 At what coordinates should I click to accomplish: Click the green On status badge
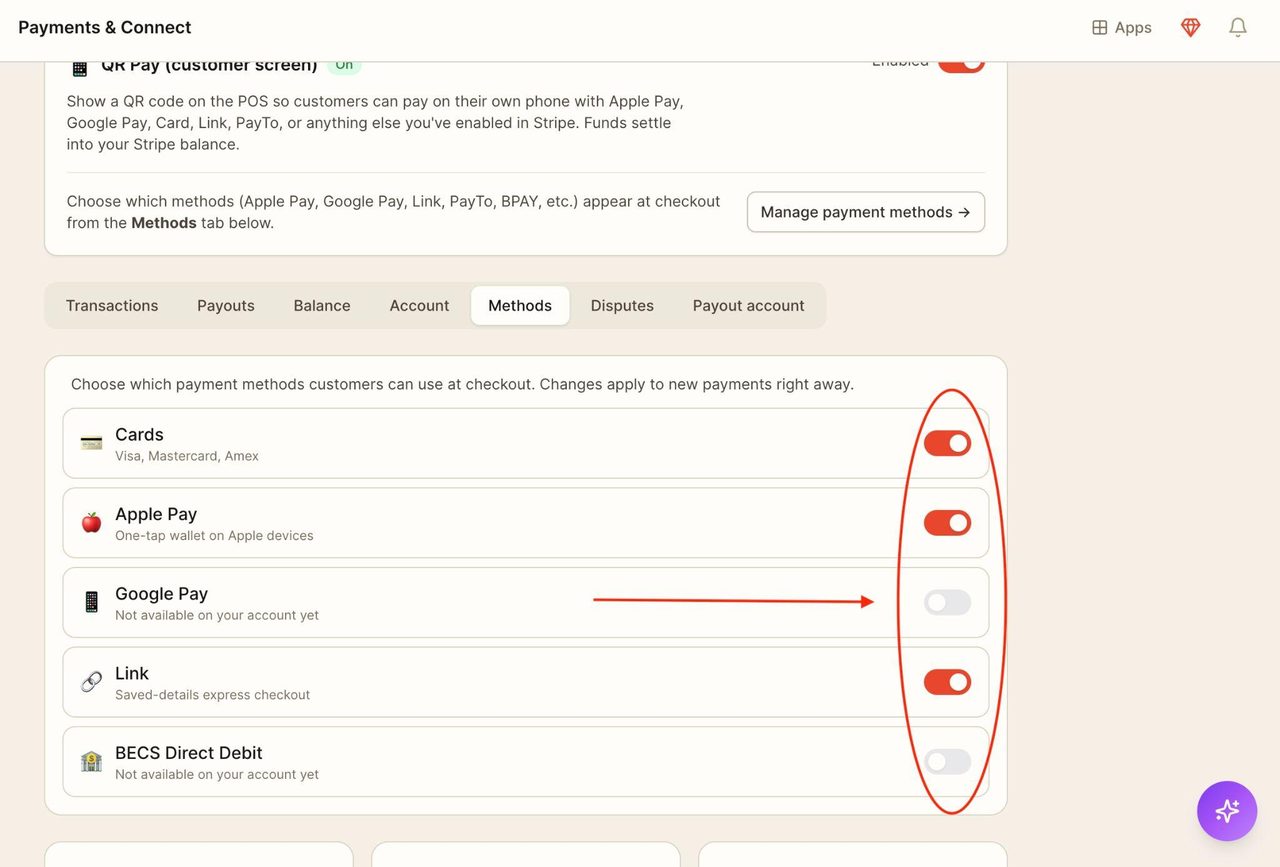tap(344, 67)
